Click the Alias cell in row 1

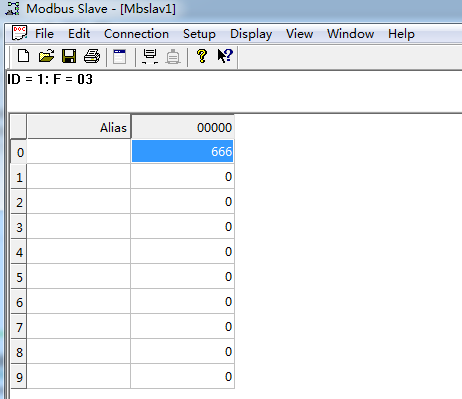pos(79,177)
